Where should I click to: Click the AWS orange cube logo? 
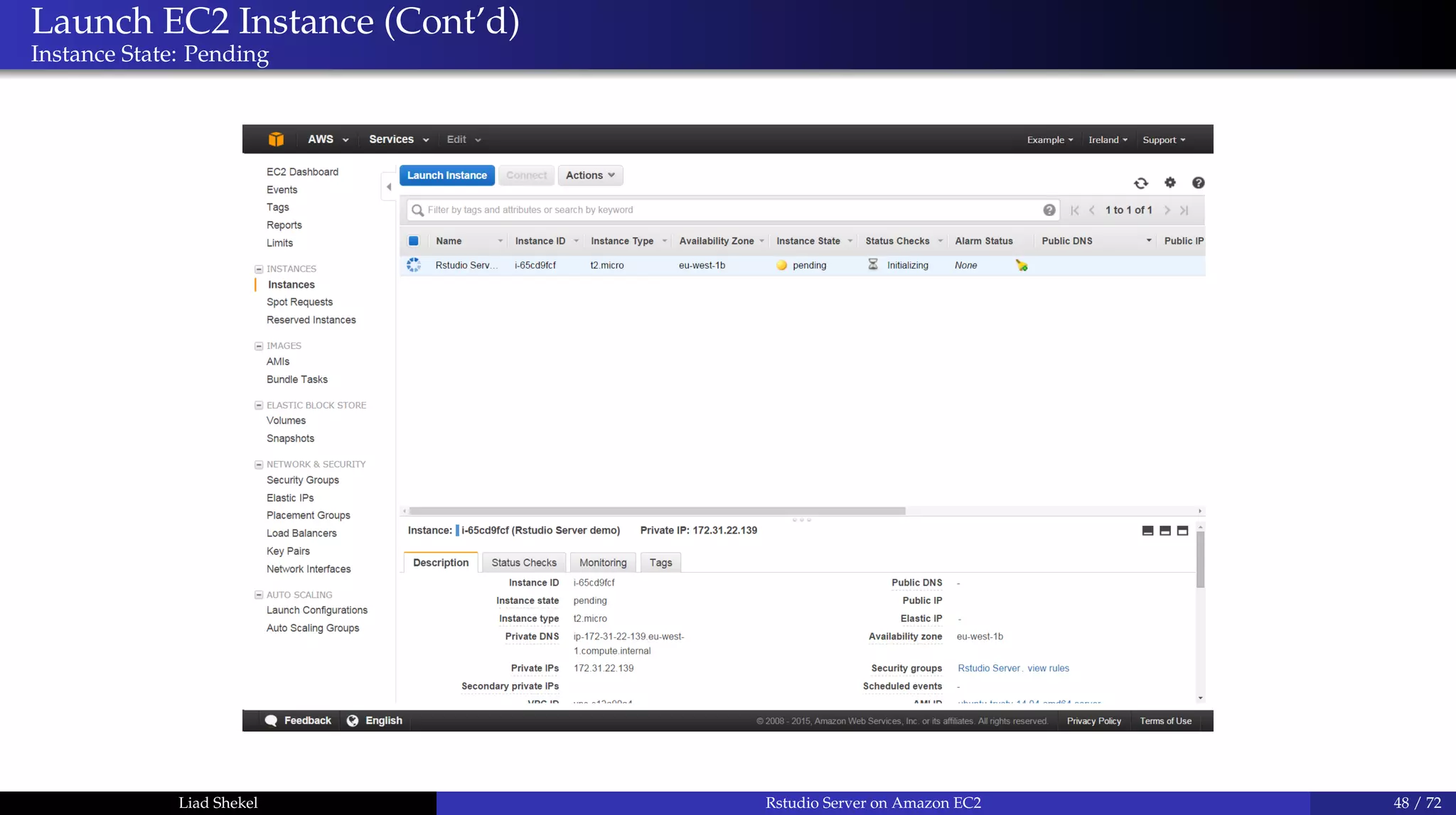click(x=276, y=139)
